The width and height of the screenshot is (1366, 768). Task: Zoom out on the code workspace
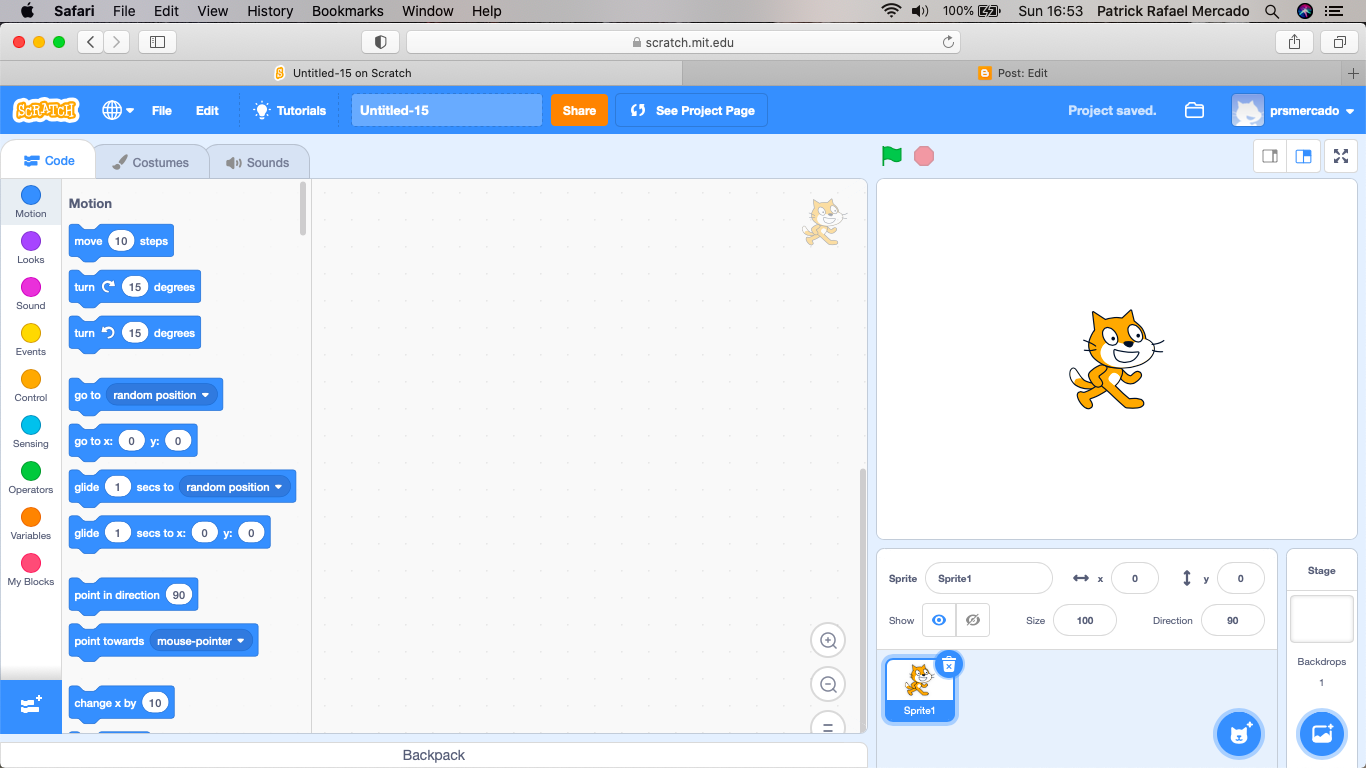(828, 684)
